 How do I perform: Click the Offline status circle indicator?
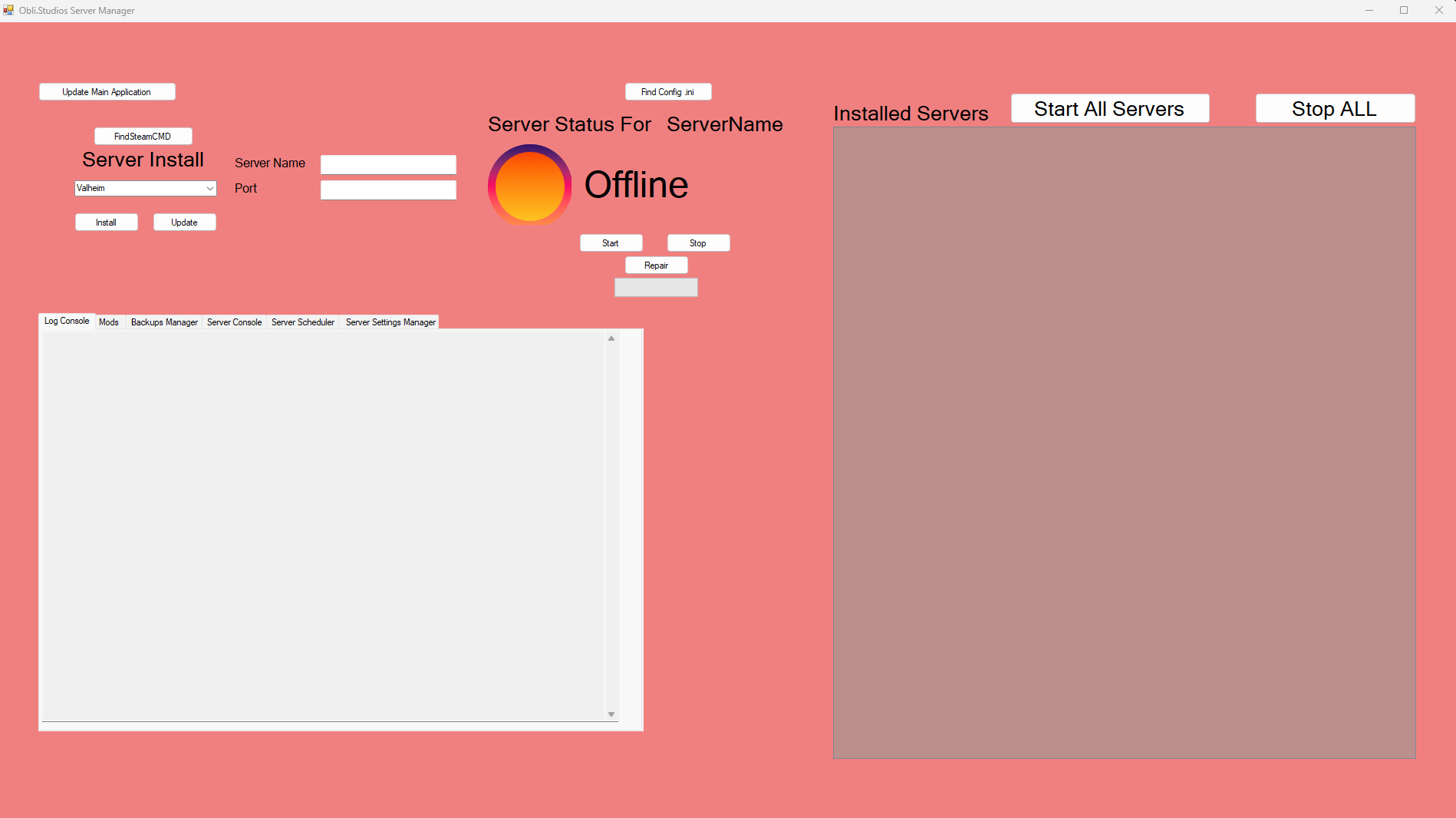point(529,185)
